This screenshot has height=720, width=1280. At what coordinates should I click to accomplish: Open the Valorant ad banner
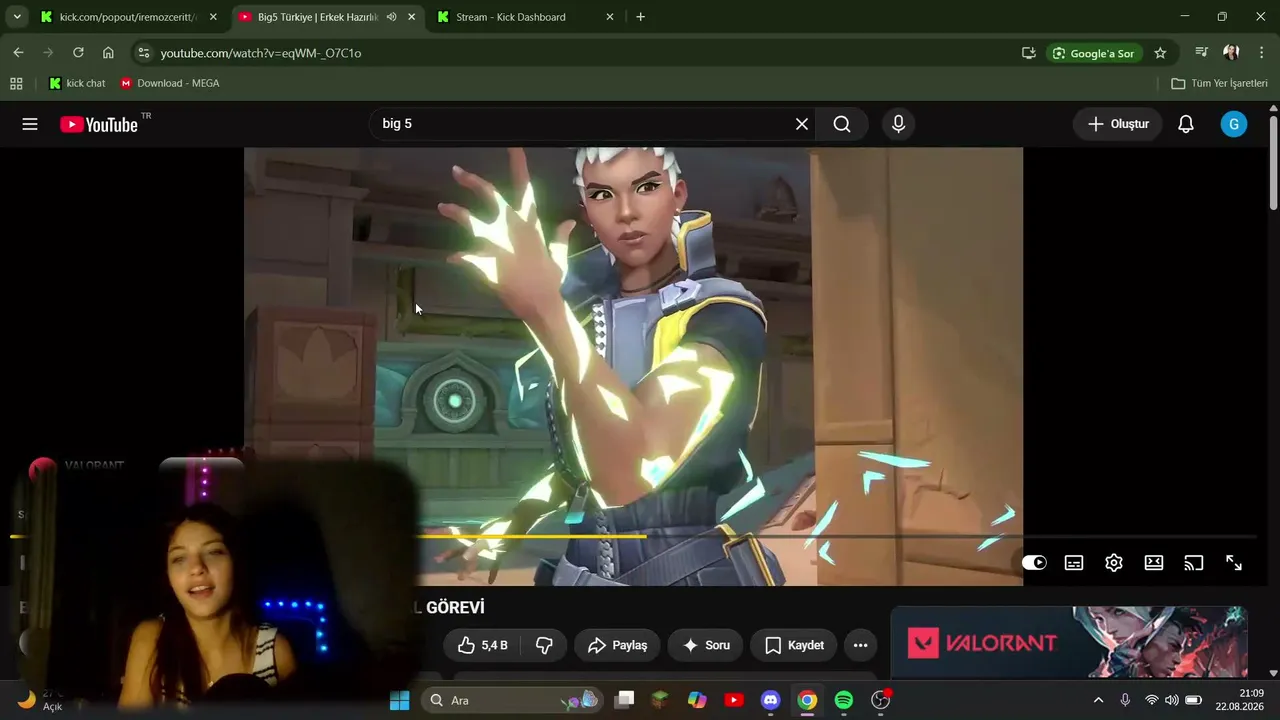pos(1069,642)
